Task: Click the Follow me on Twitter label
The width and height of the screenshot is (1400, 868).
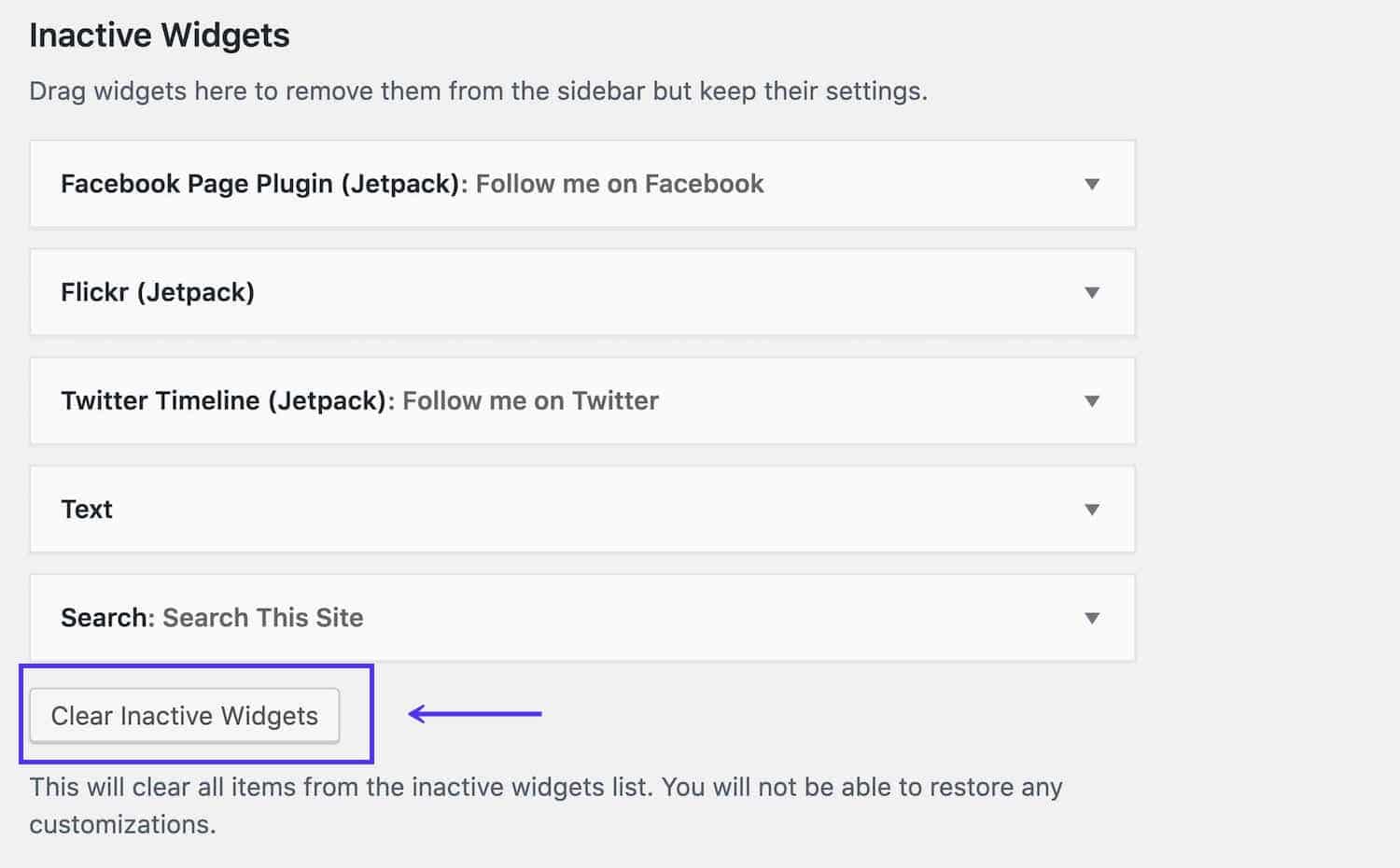Action: click(529, 401)
